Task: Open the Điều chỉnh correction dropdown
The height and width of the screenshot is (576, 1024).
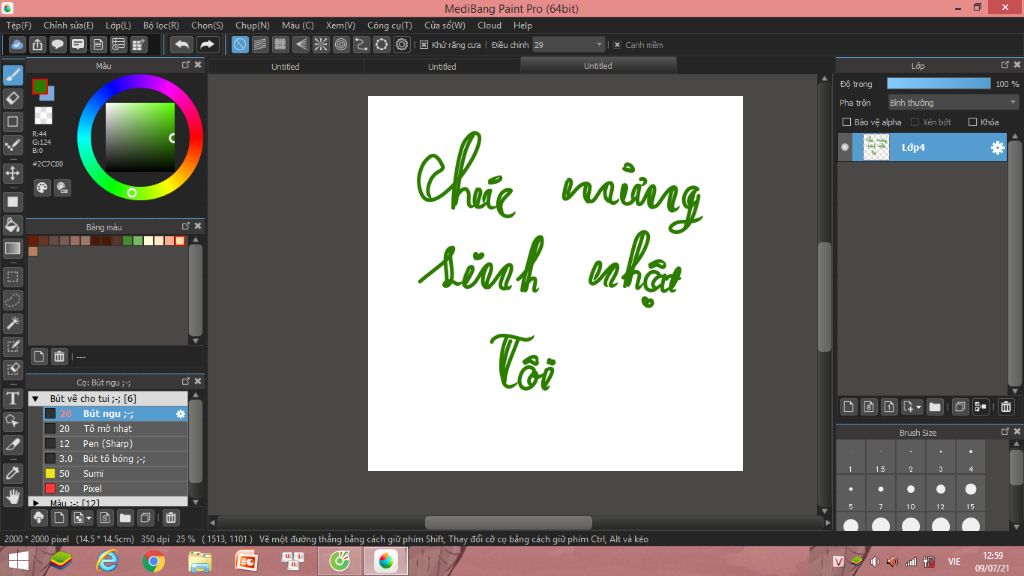Action: (x=568, y=44)
